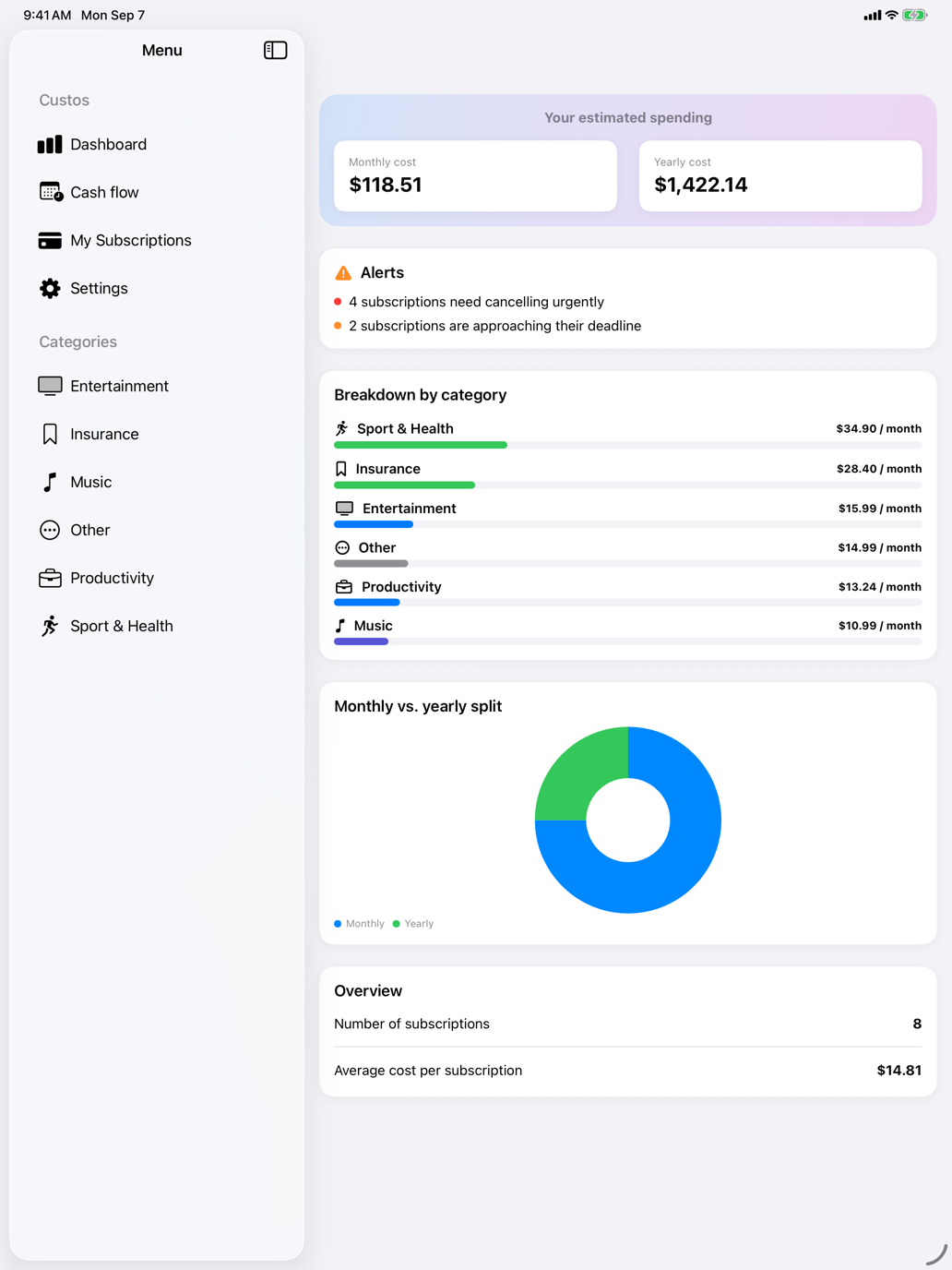Viewport: 952px width, 1270px height.
Task: Click the "$28.40 / month" value
Action: (x=879, y=469)
